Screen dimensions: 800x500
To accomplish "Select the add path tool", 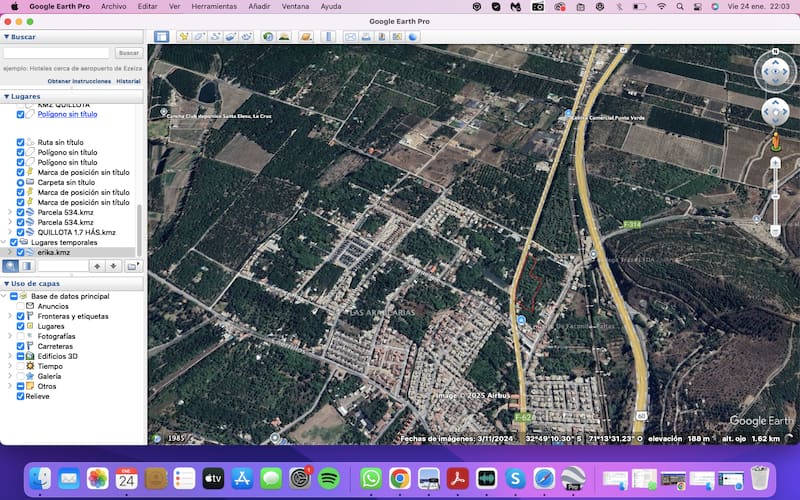I will pos(215,37).
